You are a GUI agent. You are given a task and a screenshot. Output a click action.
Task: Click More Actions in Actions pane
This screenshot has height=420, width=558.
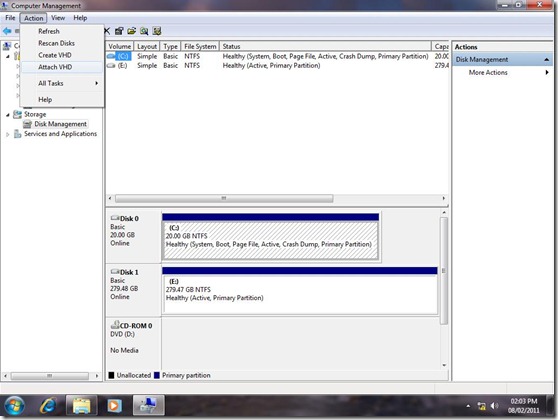(488, 73)
